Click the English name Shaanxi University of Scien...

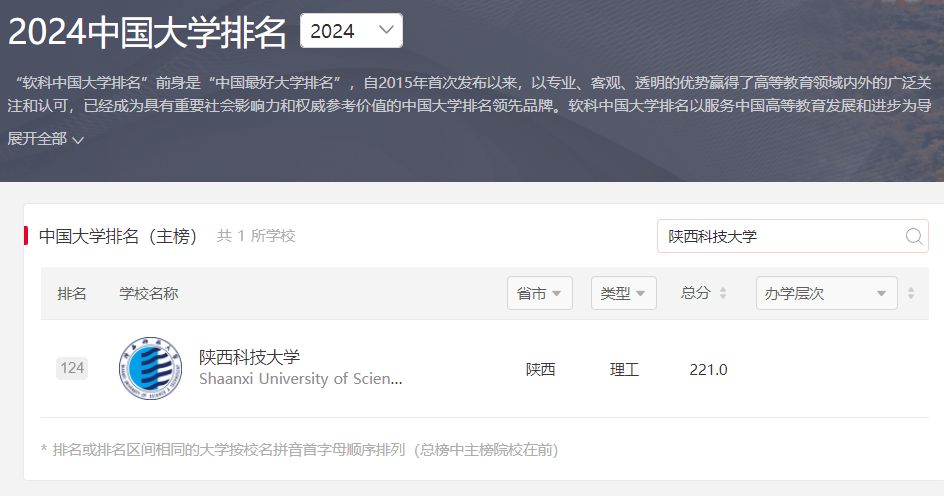tap(300, 379)
